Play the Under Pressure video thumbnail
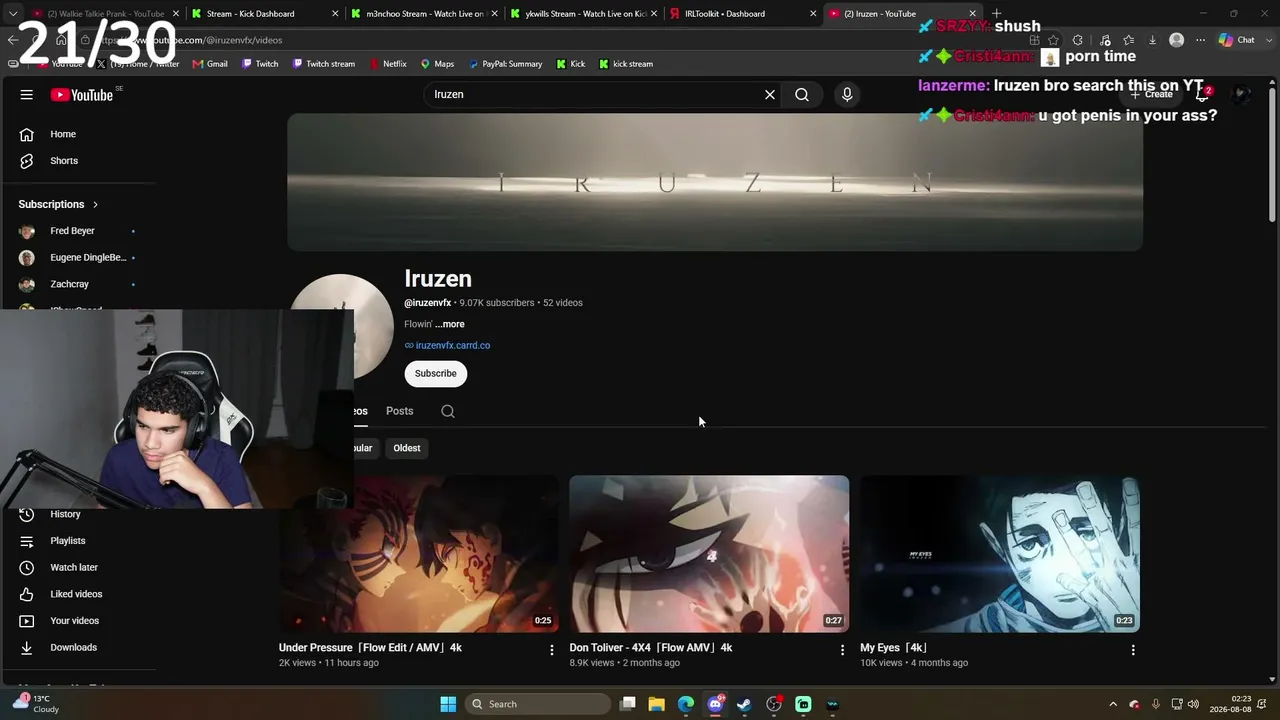1280x720 pixels. tap(419, 554)
